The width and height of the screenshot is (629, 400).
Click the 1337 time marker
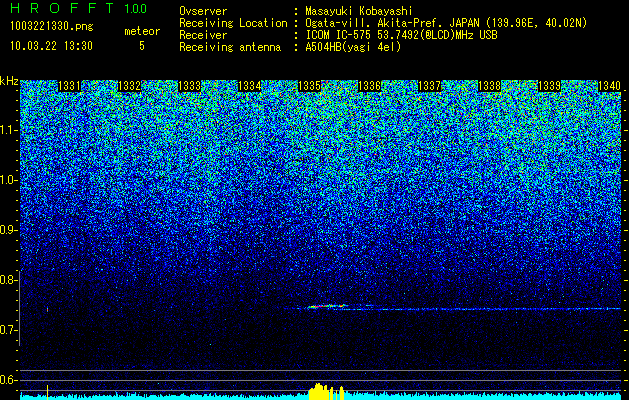(429, 86)
